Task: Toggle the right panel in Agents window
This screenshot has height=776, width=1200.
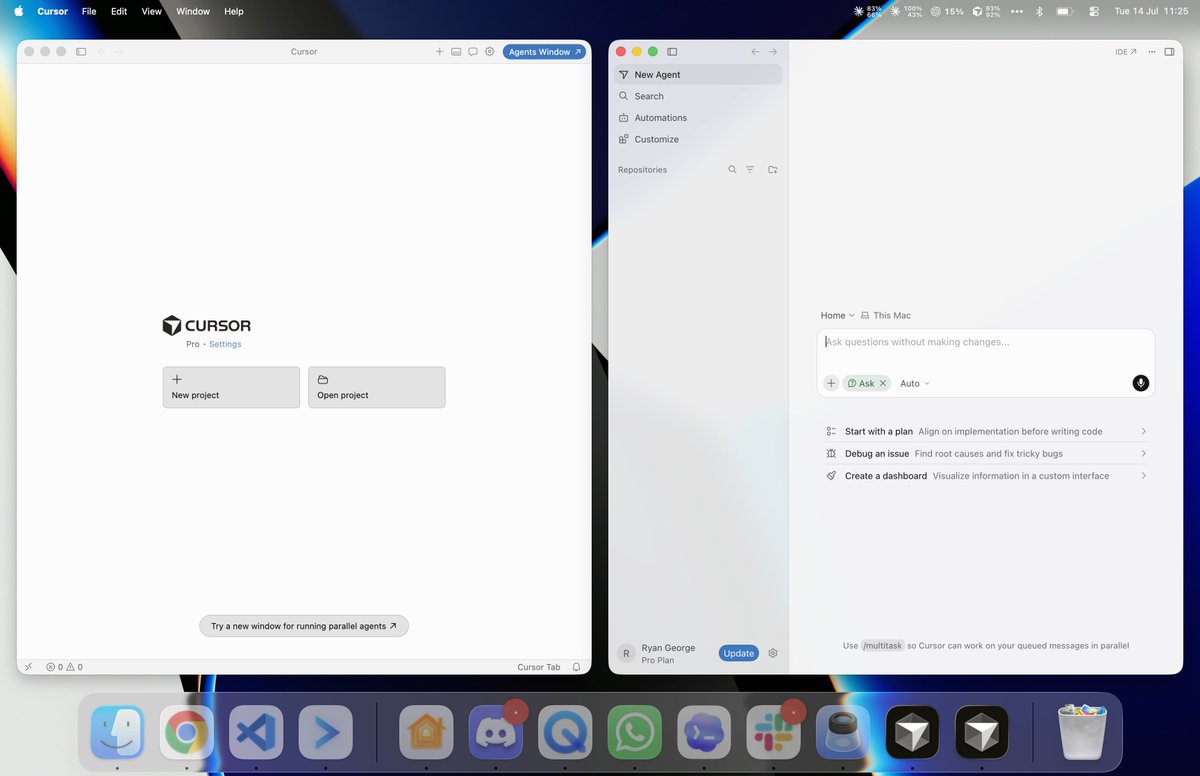Action: (x=1169, y=52)
